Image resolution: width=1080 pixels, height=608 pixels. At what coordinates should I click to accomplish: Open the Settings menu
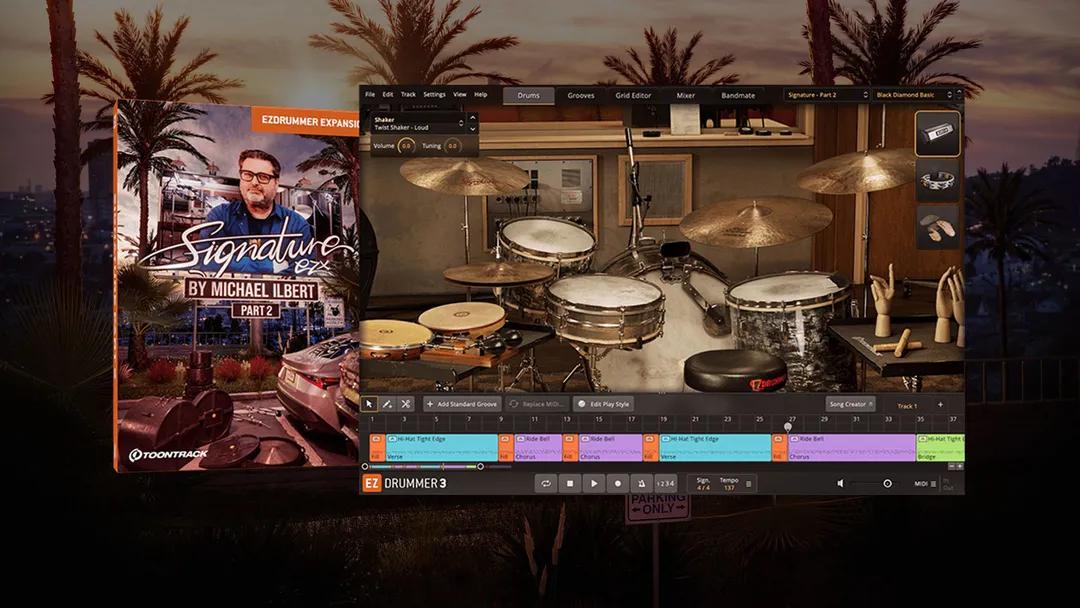[433, 94]
